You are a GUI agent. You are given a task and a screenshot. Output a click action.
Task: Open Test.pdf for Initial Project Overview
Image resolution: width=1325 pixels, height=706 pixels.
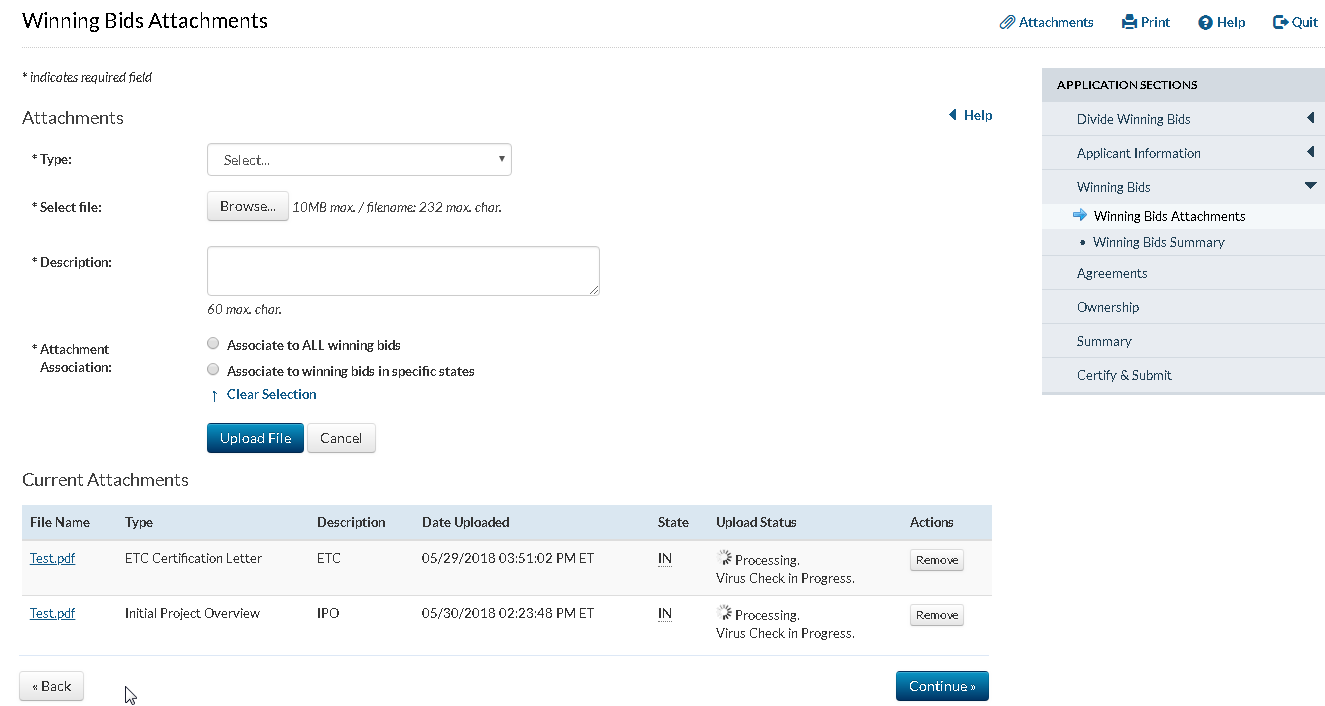(52, 613)
